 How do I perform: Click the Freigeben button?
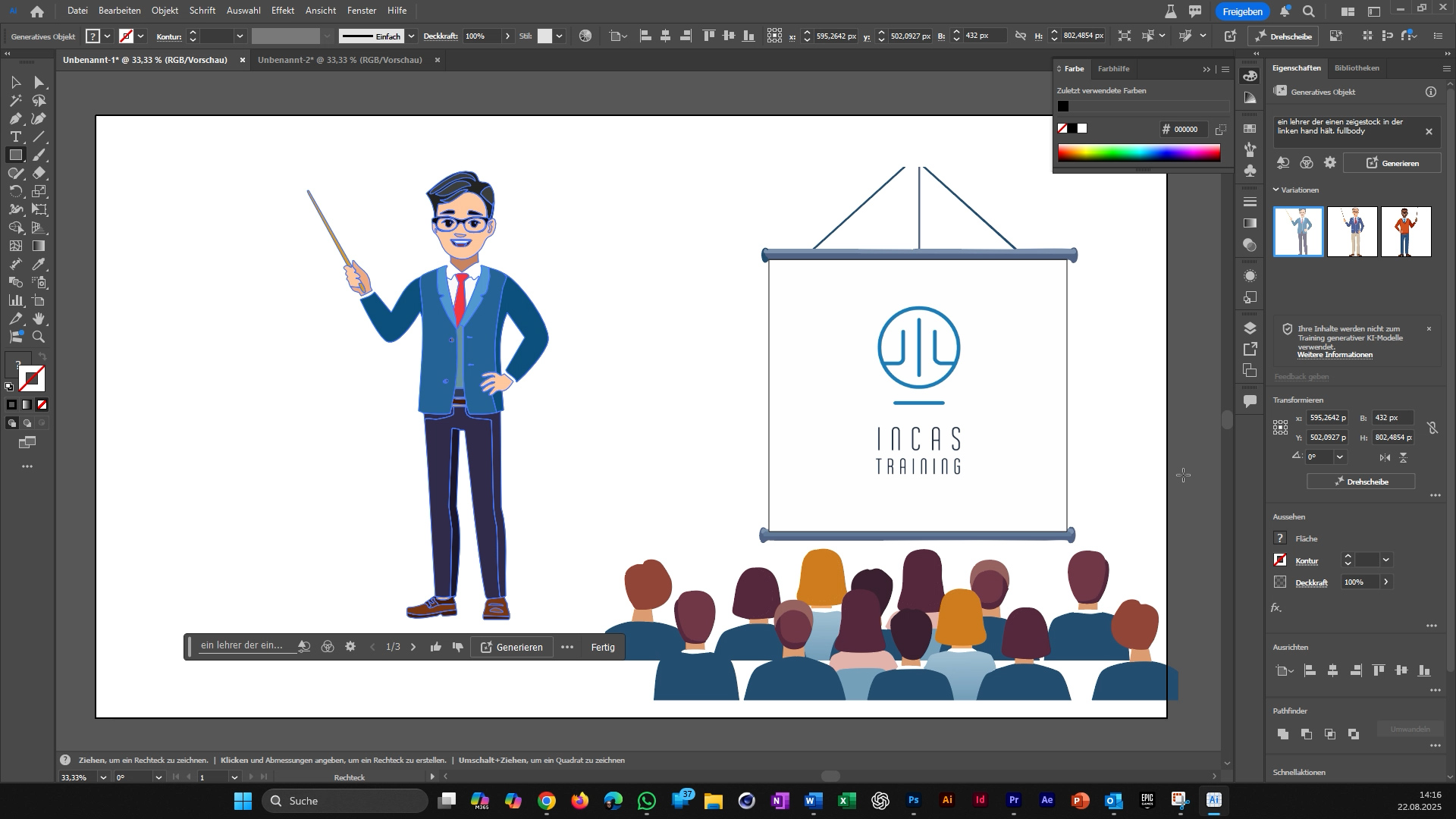(1242, 11)
